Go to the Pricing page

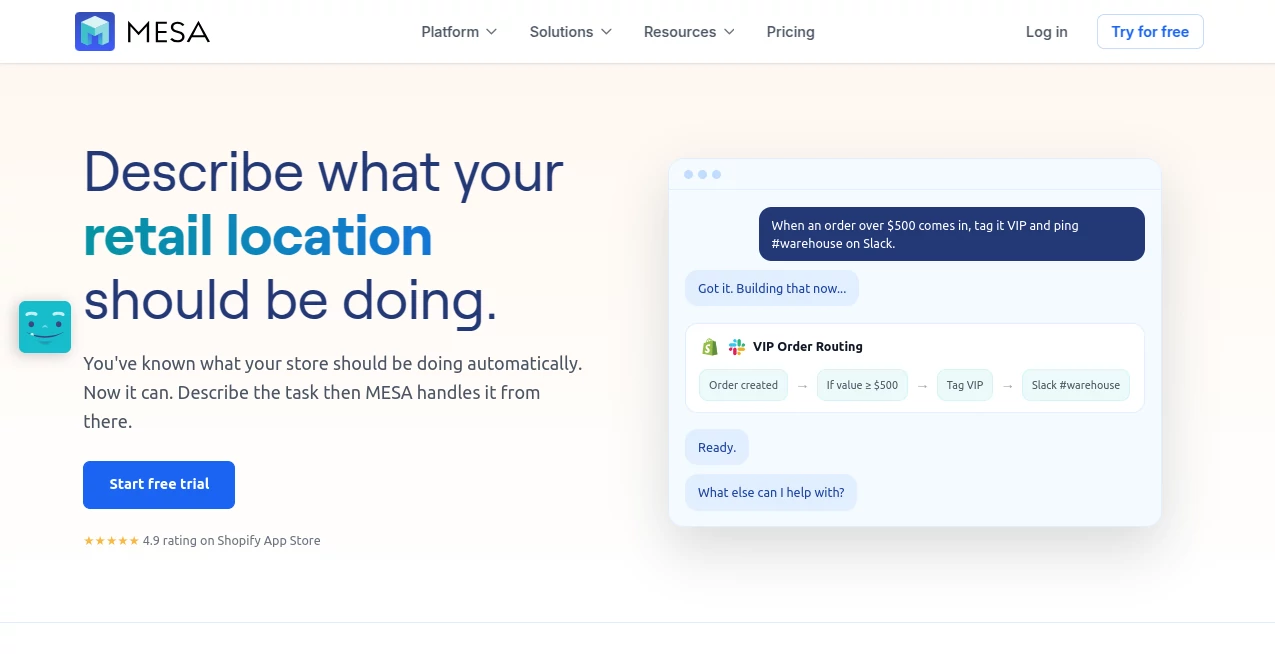tap(791, 32)
